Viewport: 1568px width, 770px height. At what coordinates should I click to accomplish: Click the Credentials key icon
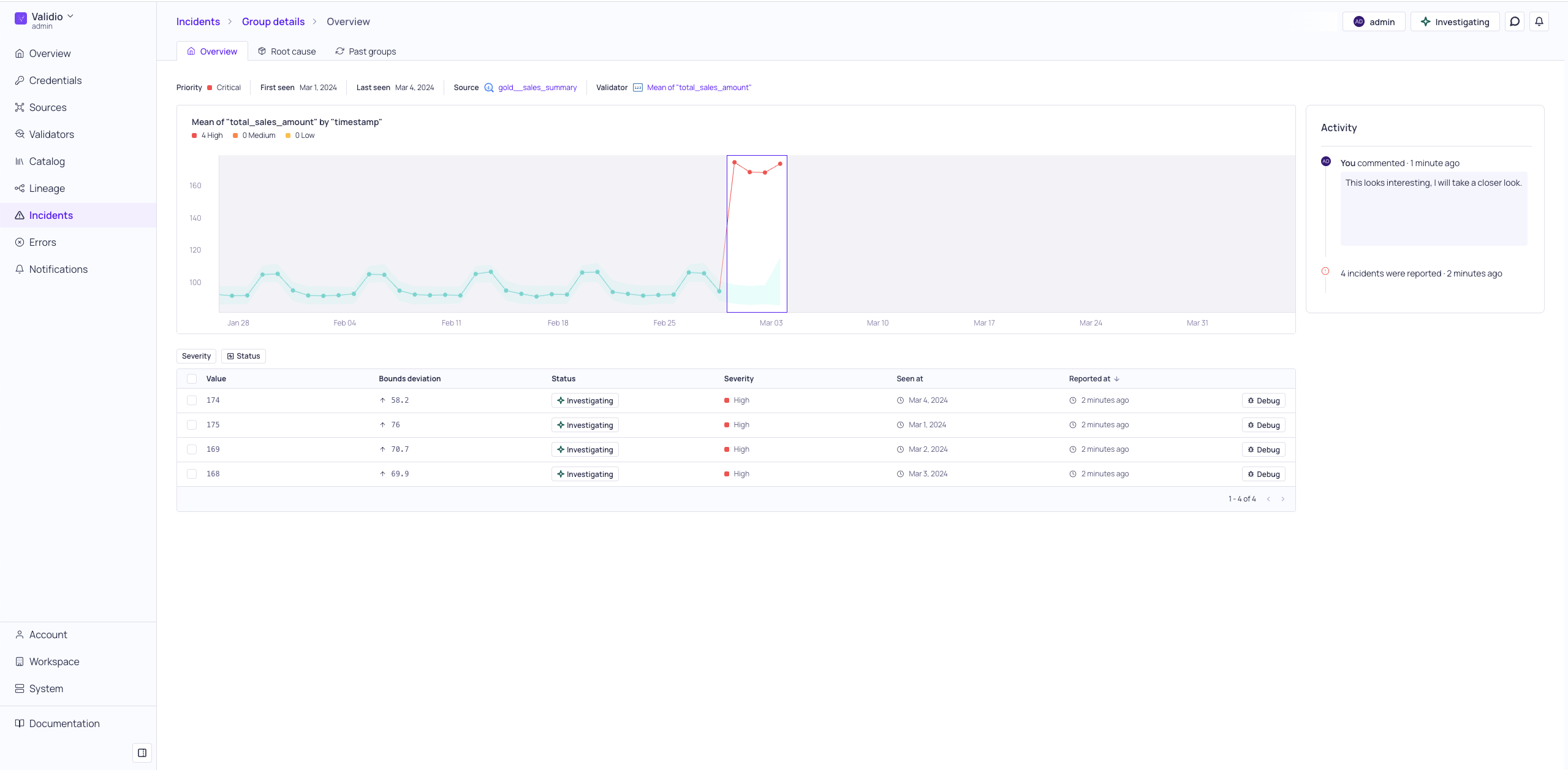click(x=20, y=80)
